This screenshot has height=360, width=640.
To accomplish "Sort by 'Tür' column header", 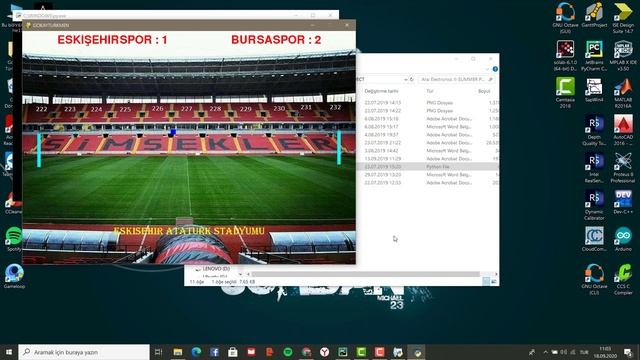I will 430,91.
